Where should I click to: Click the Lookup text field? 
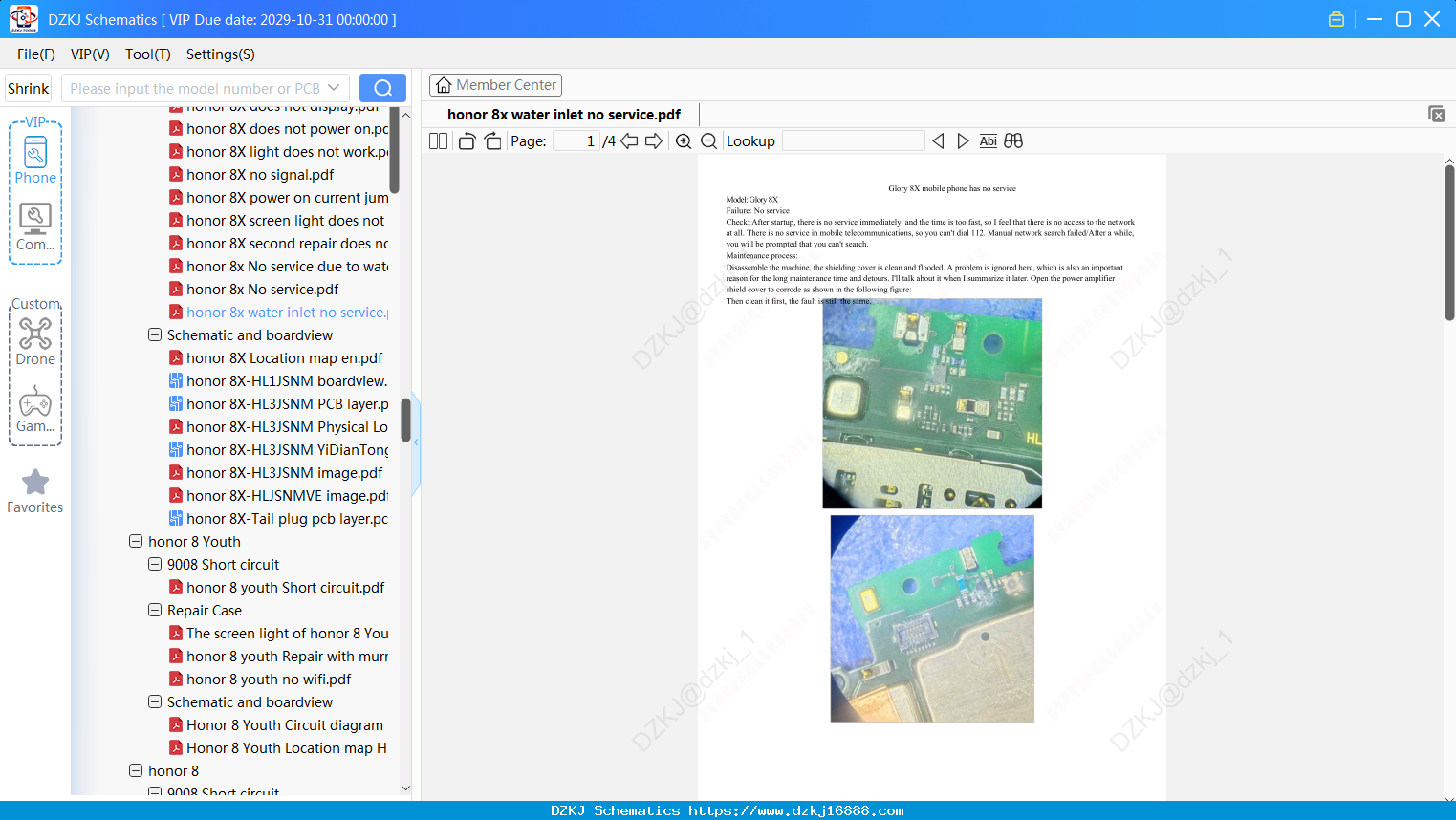pos(853,140)
